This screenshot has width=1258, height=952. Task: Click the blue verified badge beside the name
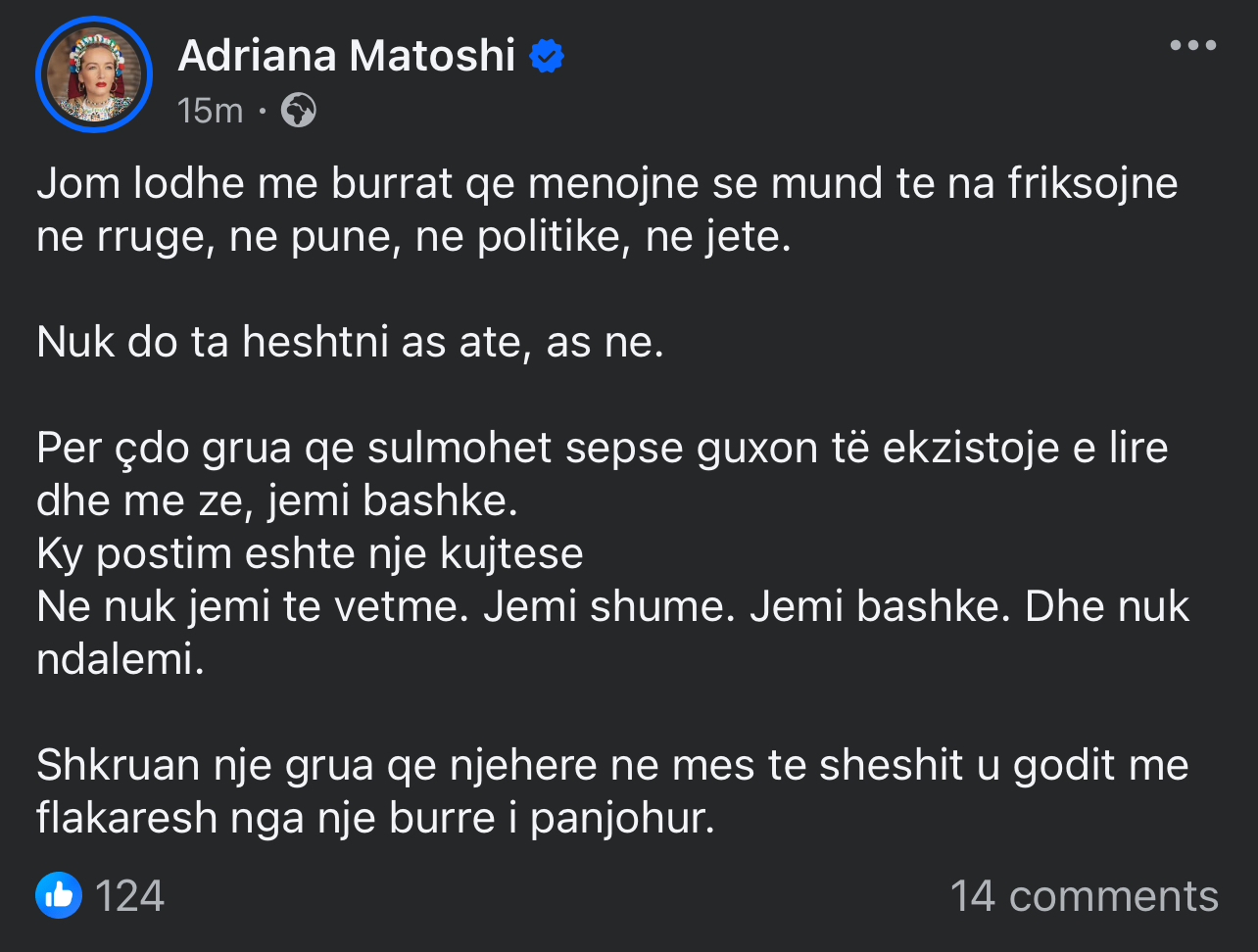547,57
